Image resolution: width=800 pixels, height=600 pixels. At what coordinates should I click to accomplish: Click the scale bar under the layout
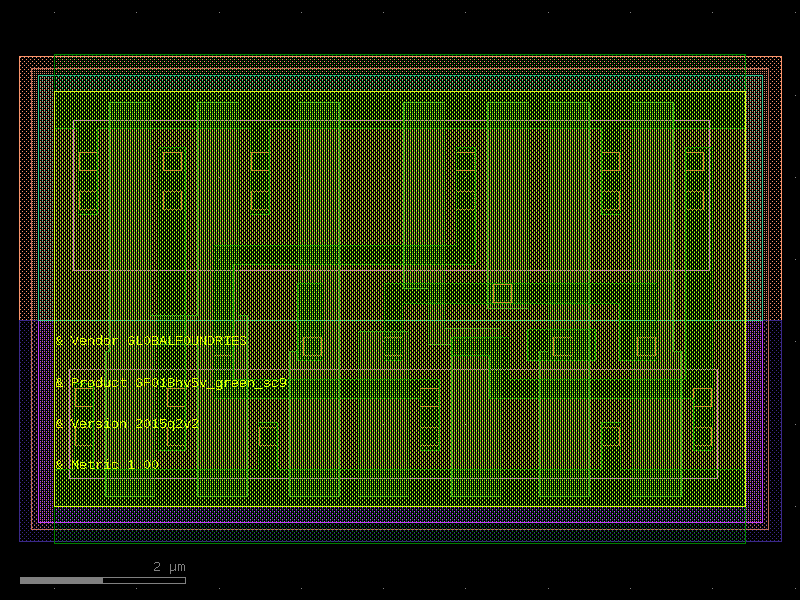(x=103, y=580)
